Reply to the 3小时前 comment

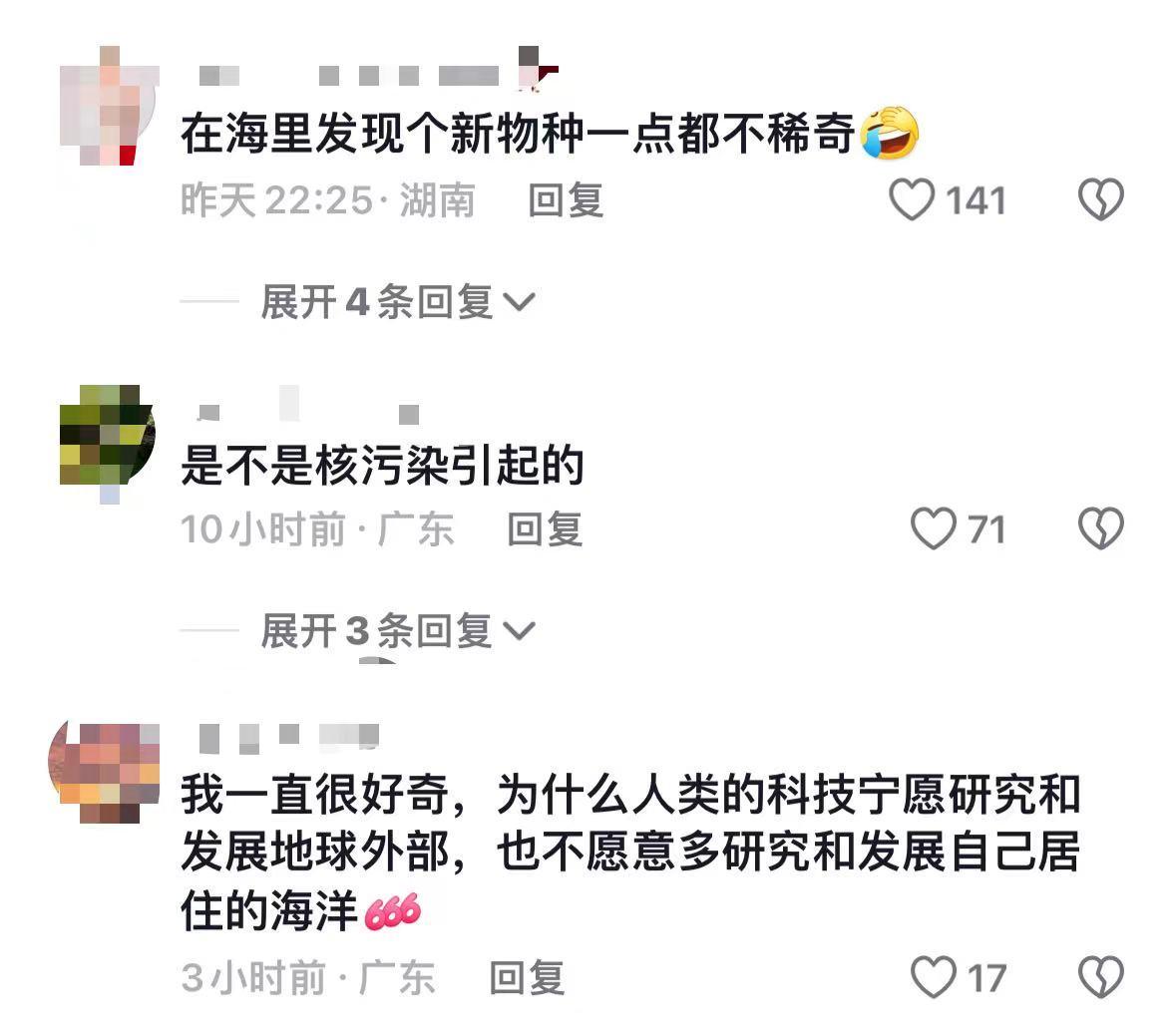pyautogui.click(x=527, y=978)
